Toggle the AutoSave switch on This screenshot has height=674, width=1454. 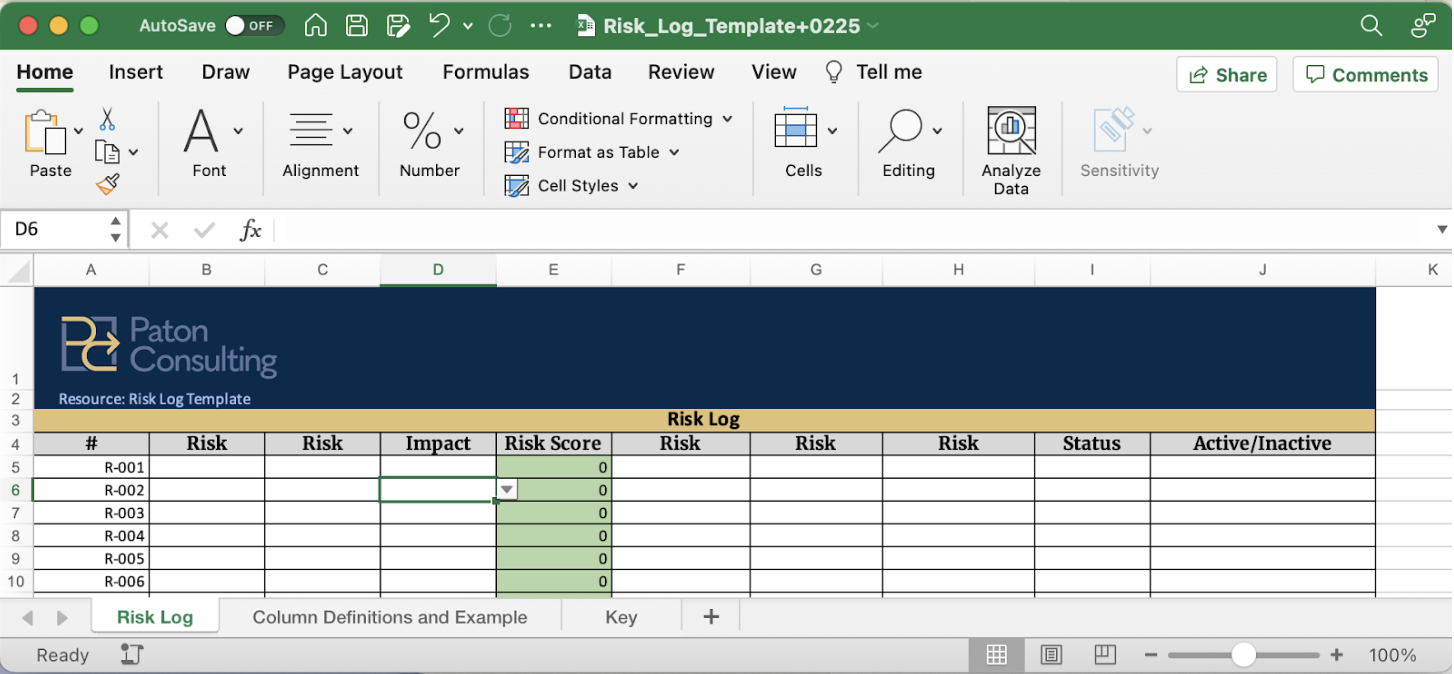click(254, 26)
